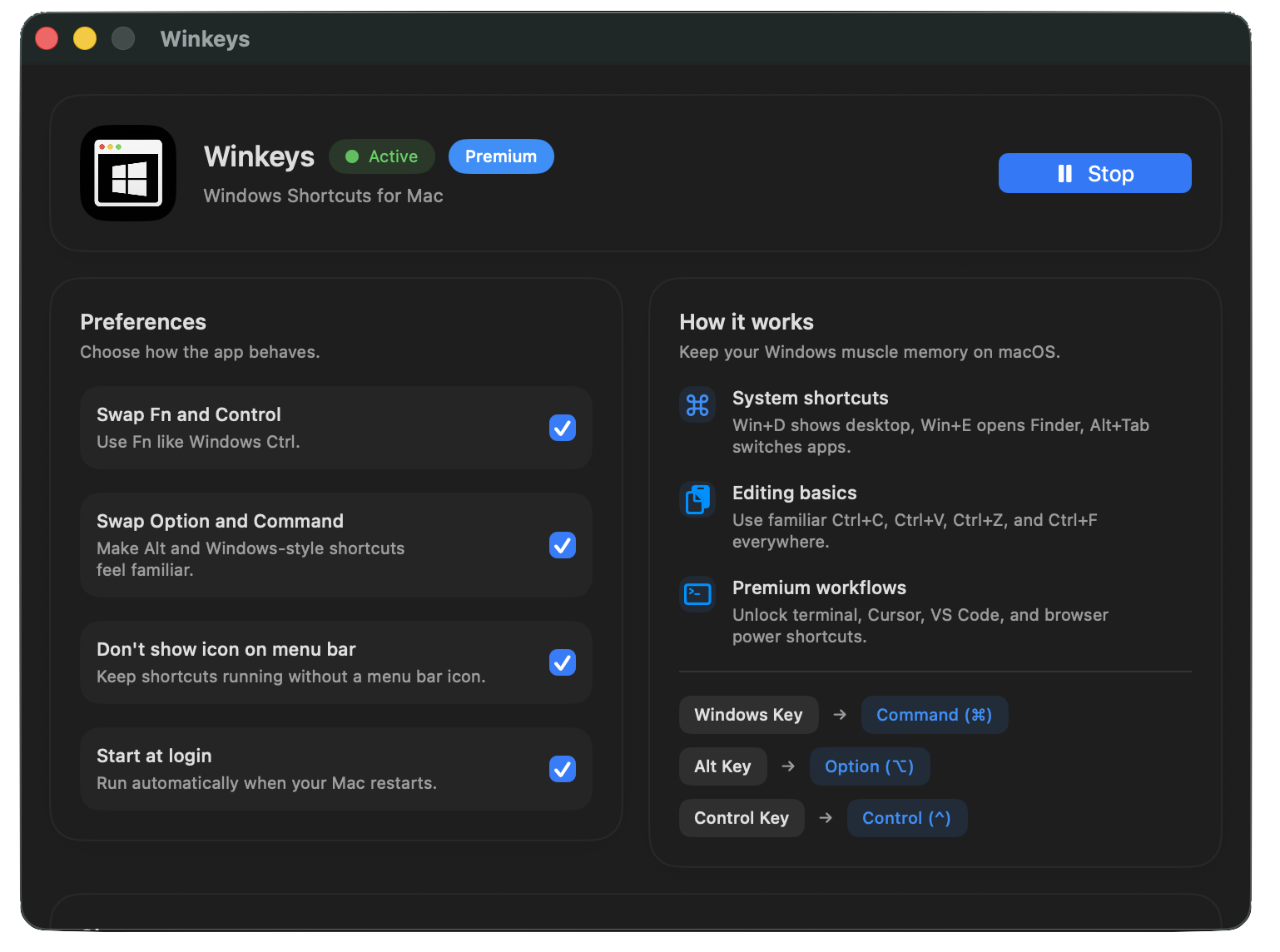Minimize the Winkeys window

(x=85, y=38)
